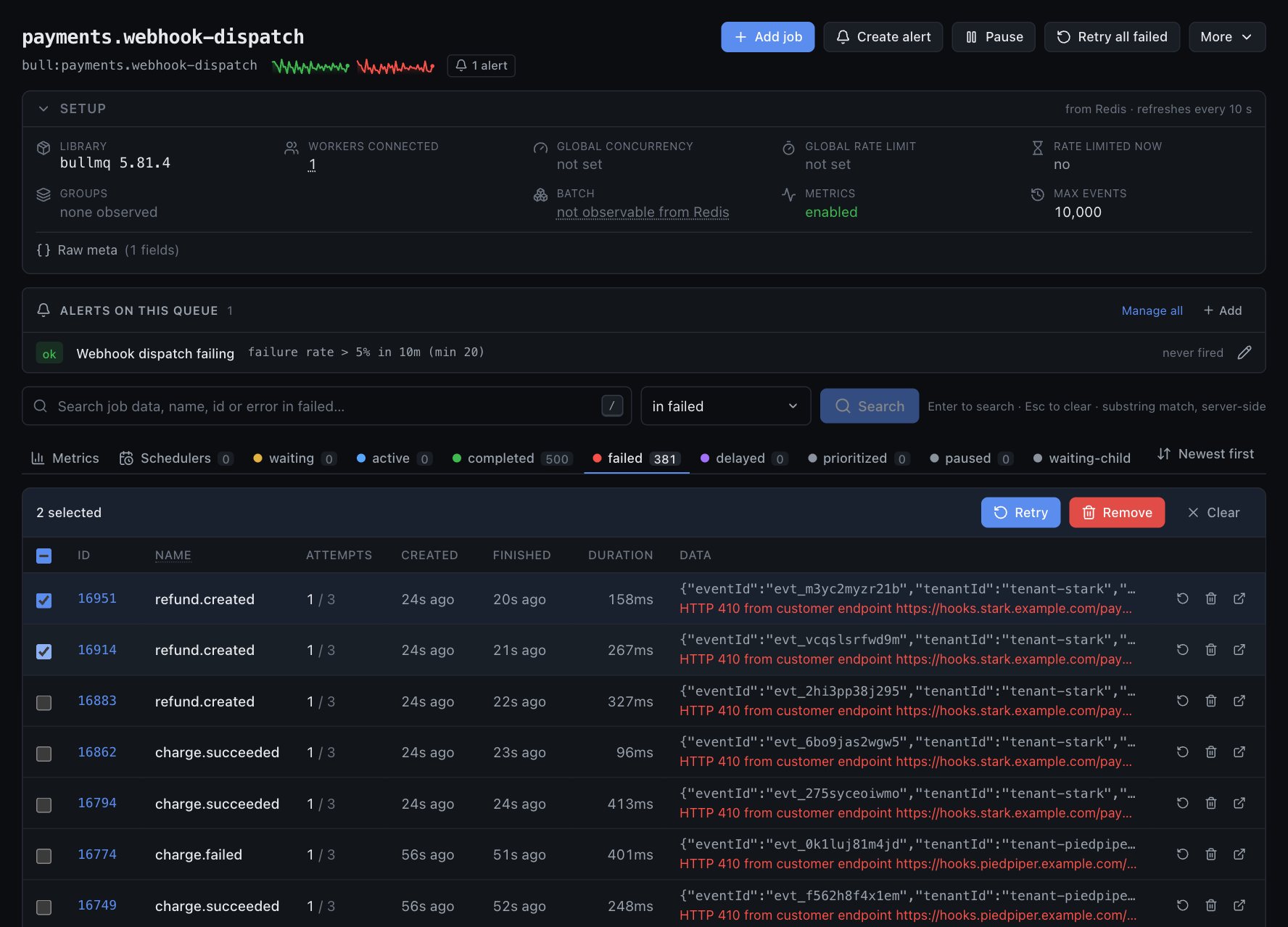Add a new alert on this queue
Viewport: 1288px width, 927px height.
point(1223,310)
